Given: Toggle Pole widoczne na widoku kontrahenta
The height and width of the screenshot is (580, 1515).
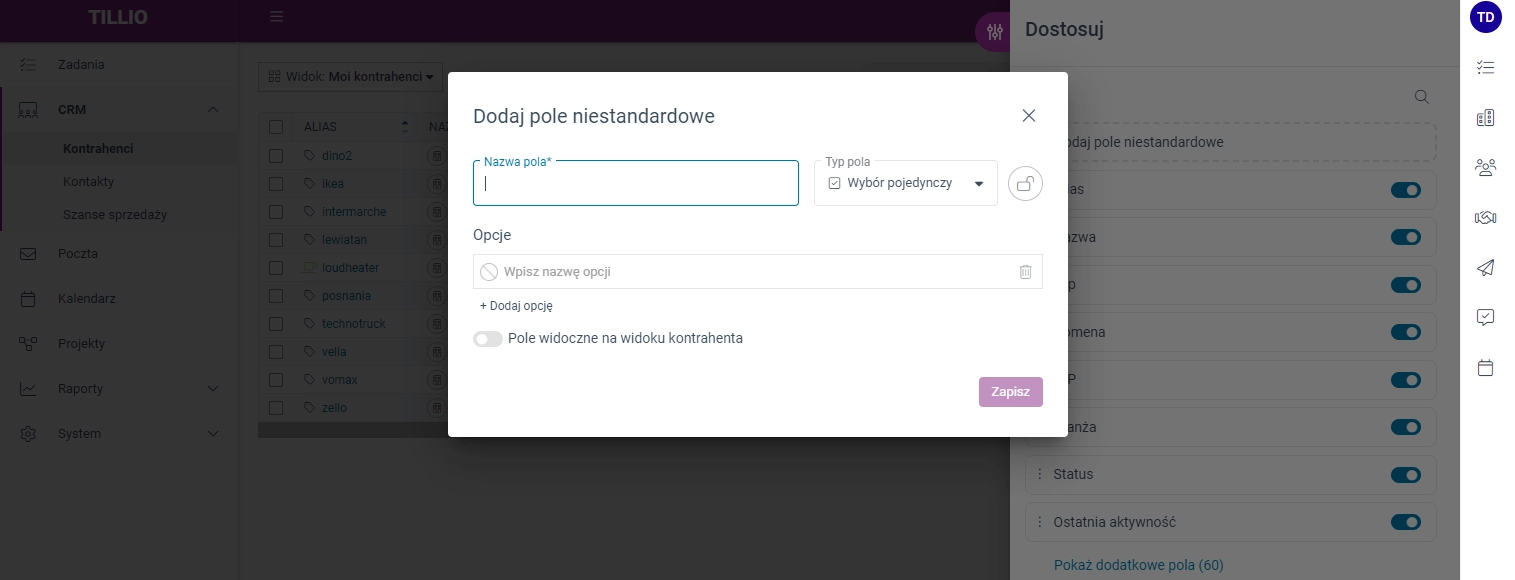Looking at the screenshot, I should 488,339.
